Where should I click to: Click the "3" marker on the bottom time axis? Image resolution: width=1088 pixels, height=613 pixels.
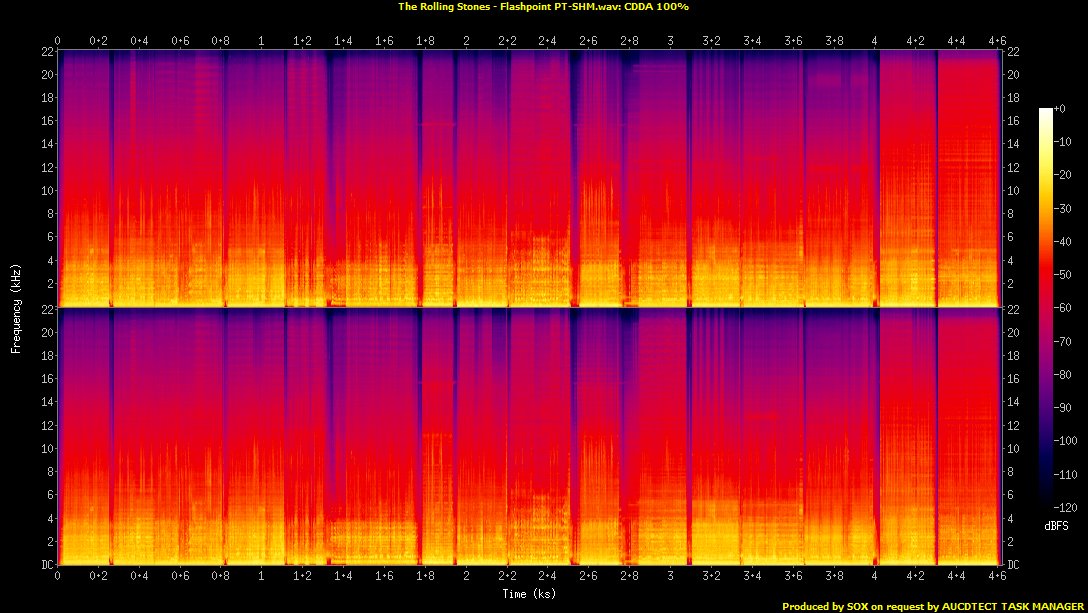(670, 577)
